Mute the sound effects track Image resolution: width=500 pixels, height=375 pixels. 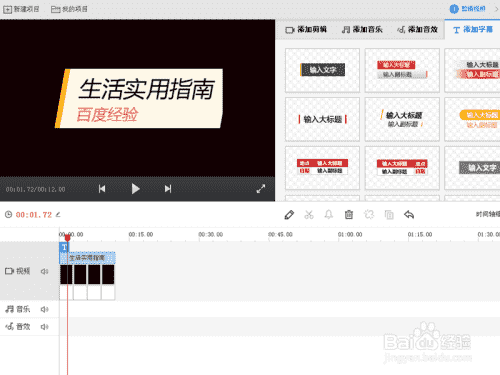pyautogui.click(x=44, y=327)
